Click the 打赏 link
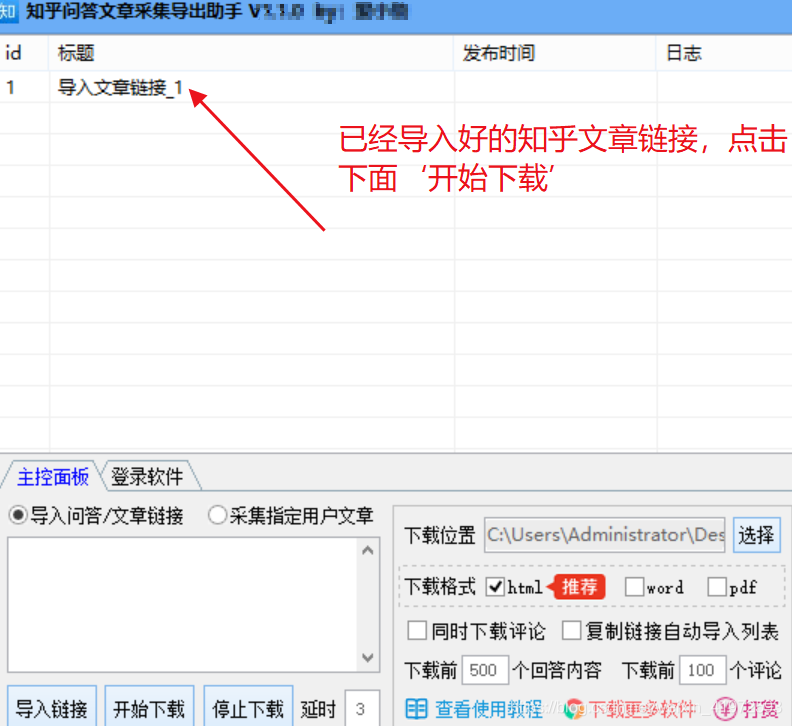 (760, 709)
